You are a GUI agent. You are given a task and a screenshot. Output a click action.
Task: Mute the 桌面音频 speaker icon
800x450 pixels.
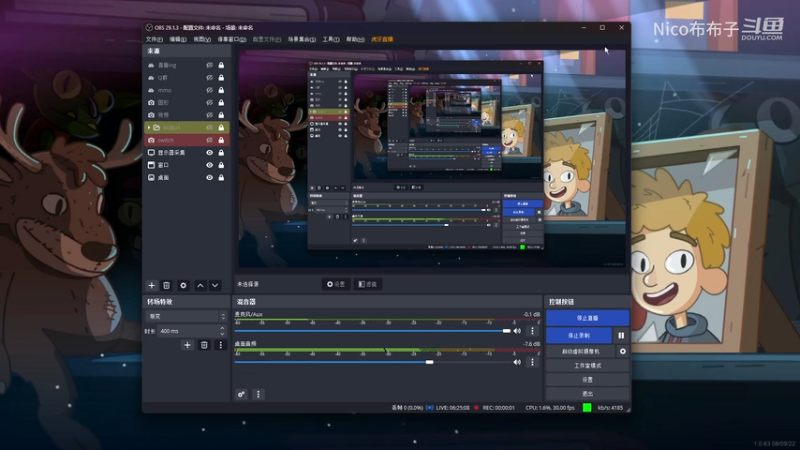517,362
